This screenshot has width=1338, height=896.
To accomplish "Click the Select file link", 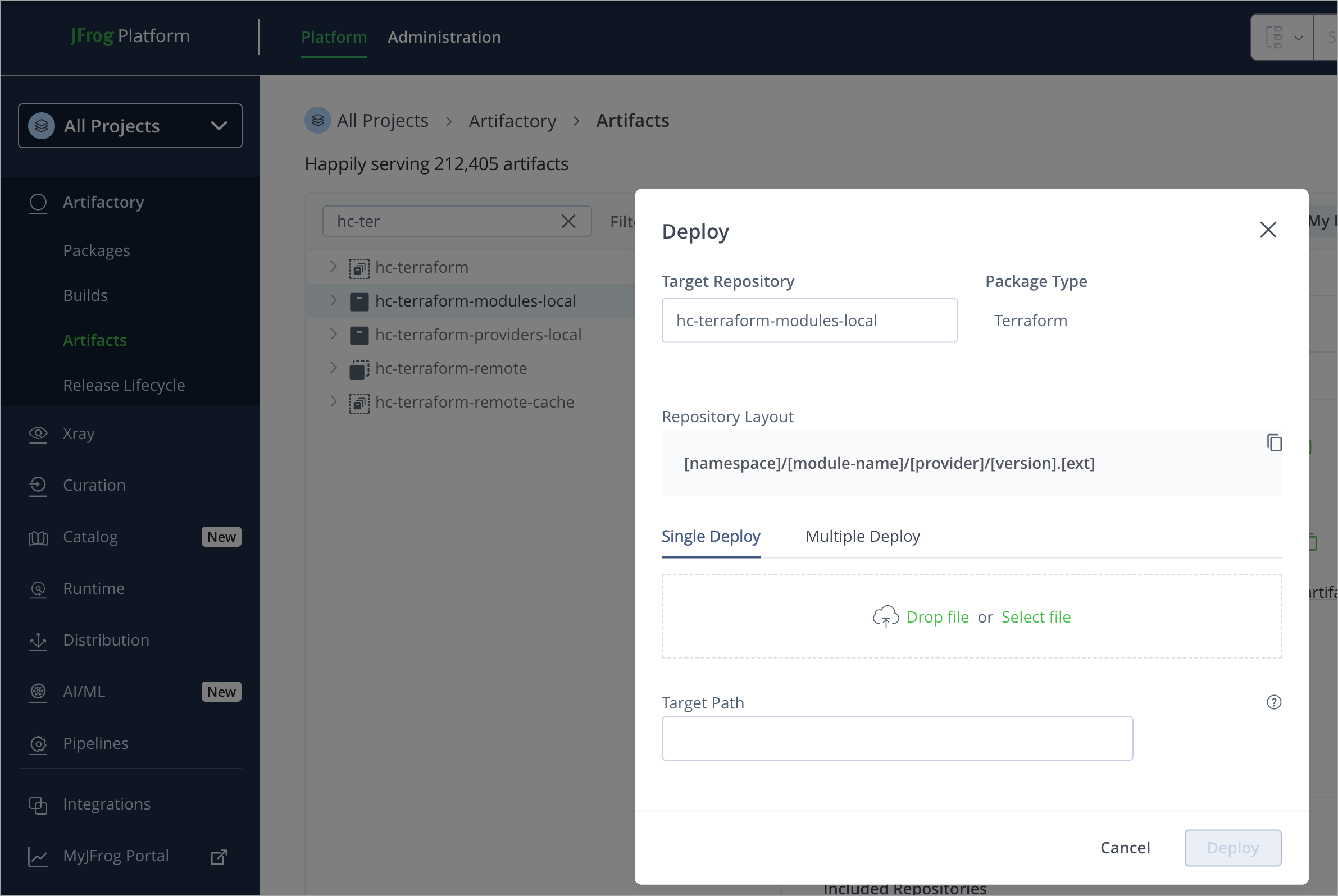I will 1036,616.
